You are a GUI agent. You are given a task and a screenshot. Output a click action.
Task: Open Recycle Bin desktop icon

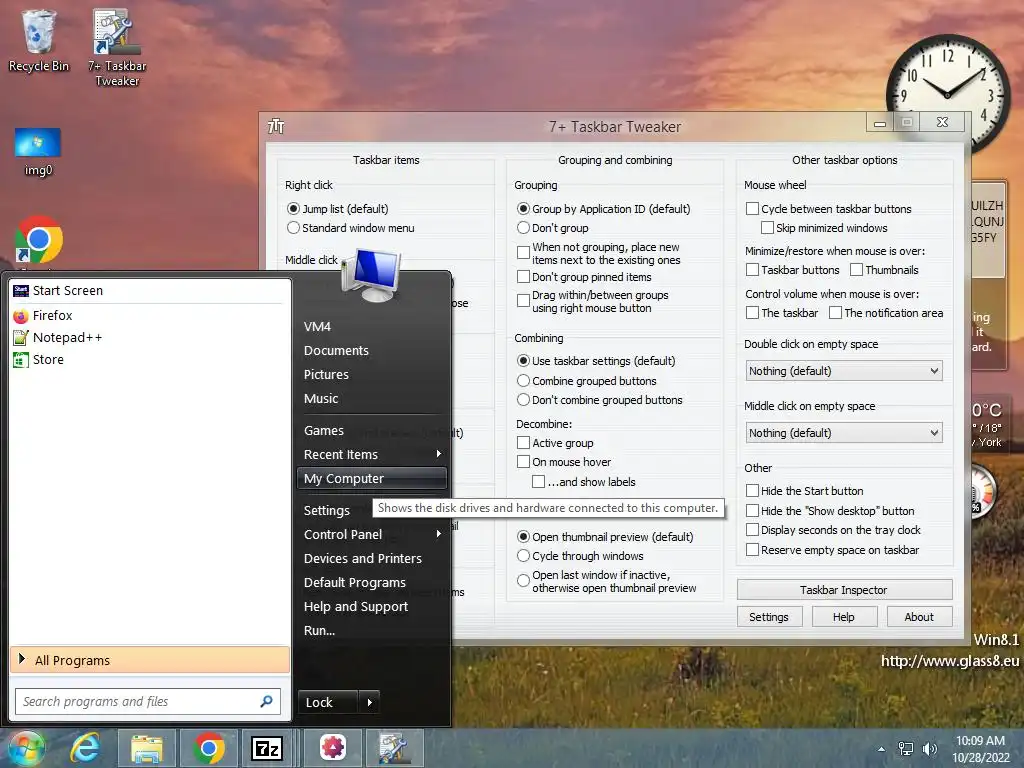coord(39,40)
